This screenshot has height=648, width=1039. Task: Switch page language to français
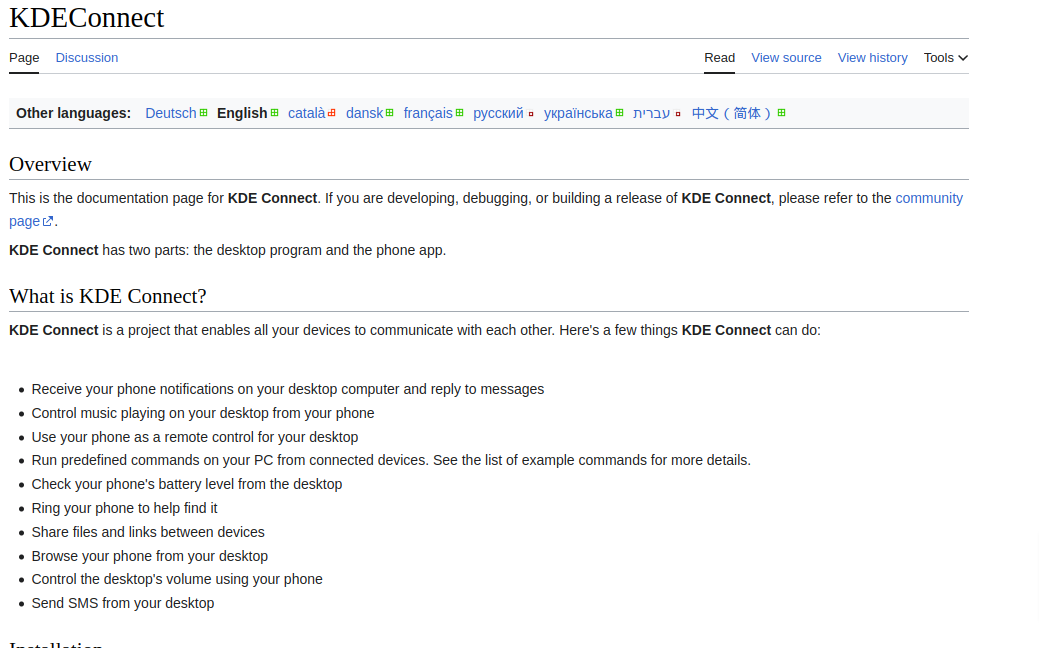428,113
